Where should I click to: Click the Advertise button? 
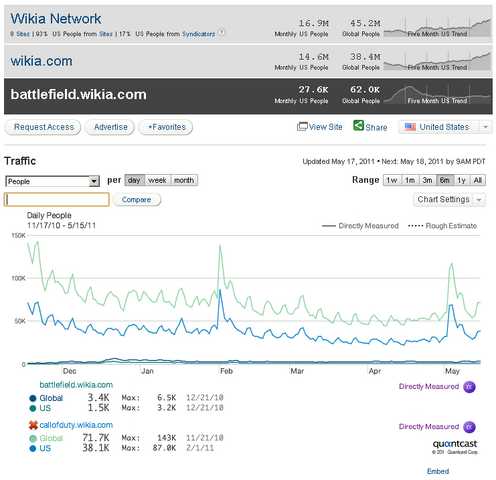[110, 127]
